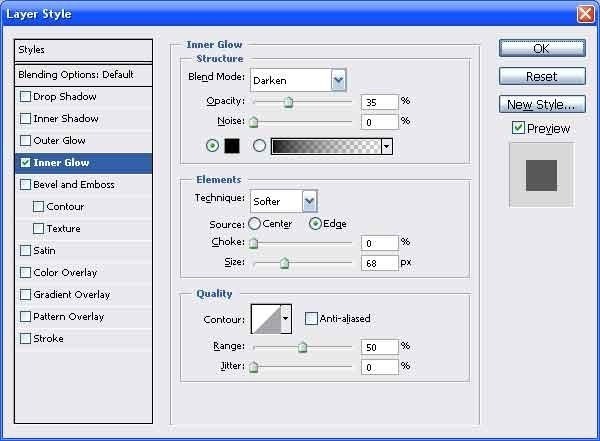Open the Styles section in the list

click(x=83, y=50)
